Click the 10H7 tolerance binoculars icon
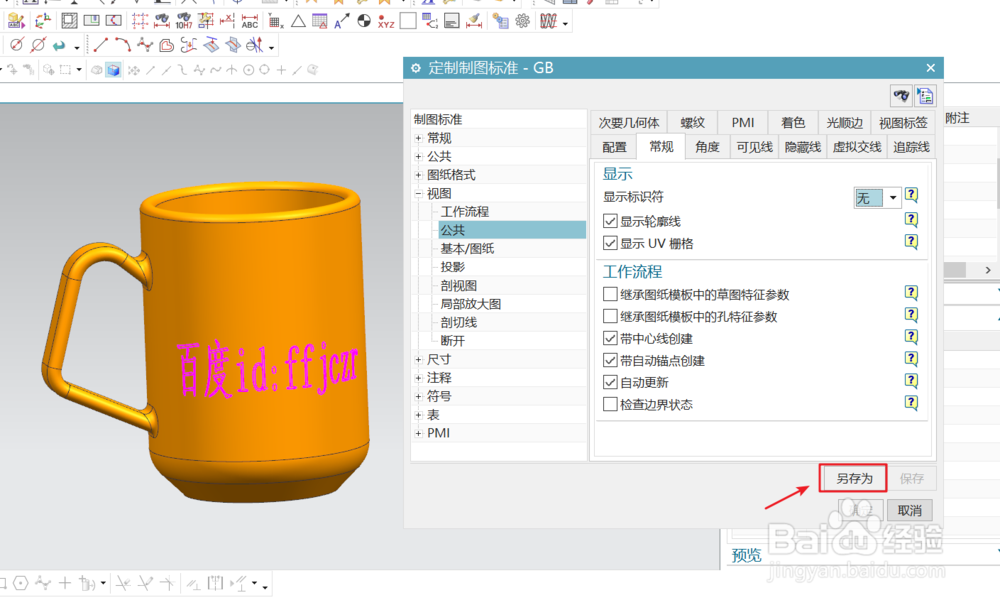 [184, 21]
